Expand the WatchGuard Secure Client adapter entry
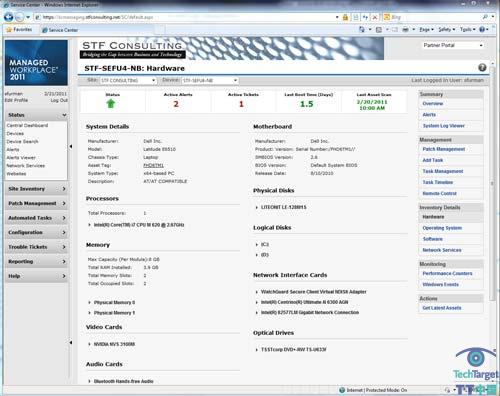 [x=257, y=292]
